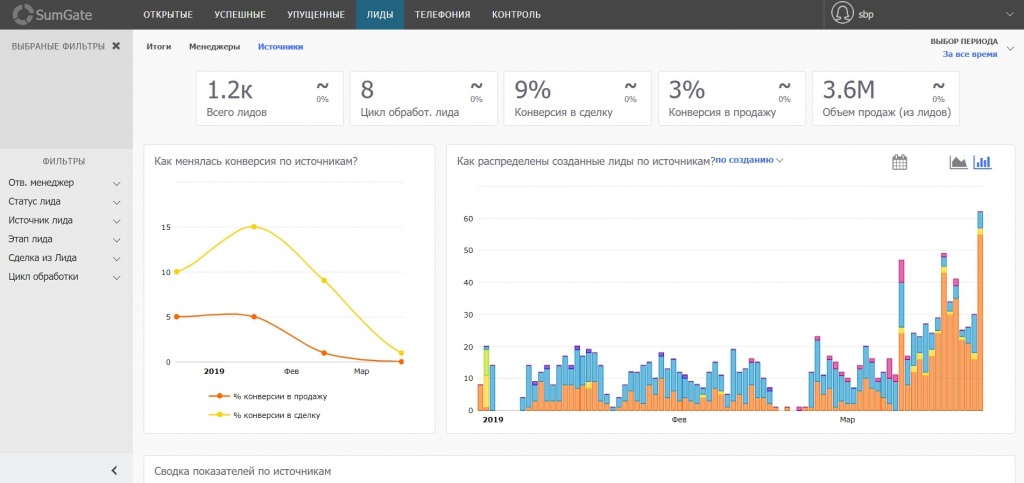Image resolution: width=1024 pixels, height=483 pixels.
Task: Toggle '% конверсии в продажу' legend series
Action: point(267,396)
